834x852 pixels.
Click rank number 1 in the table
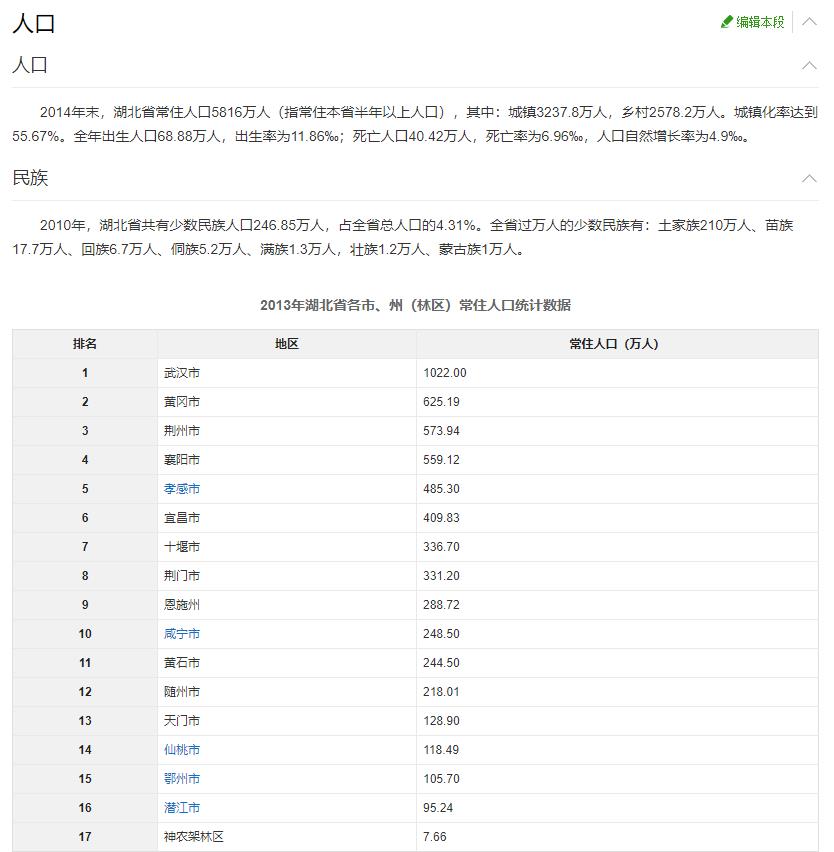pyautogui.click(x=85, y=373)
